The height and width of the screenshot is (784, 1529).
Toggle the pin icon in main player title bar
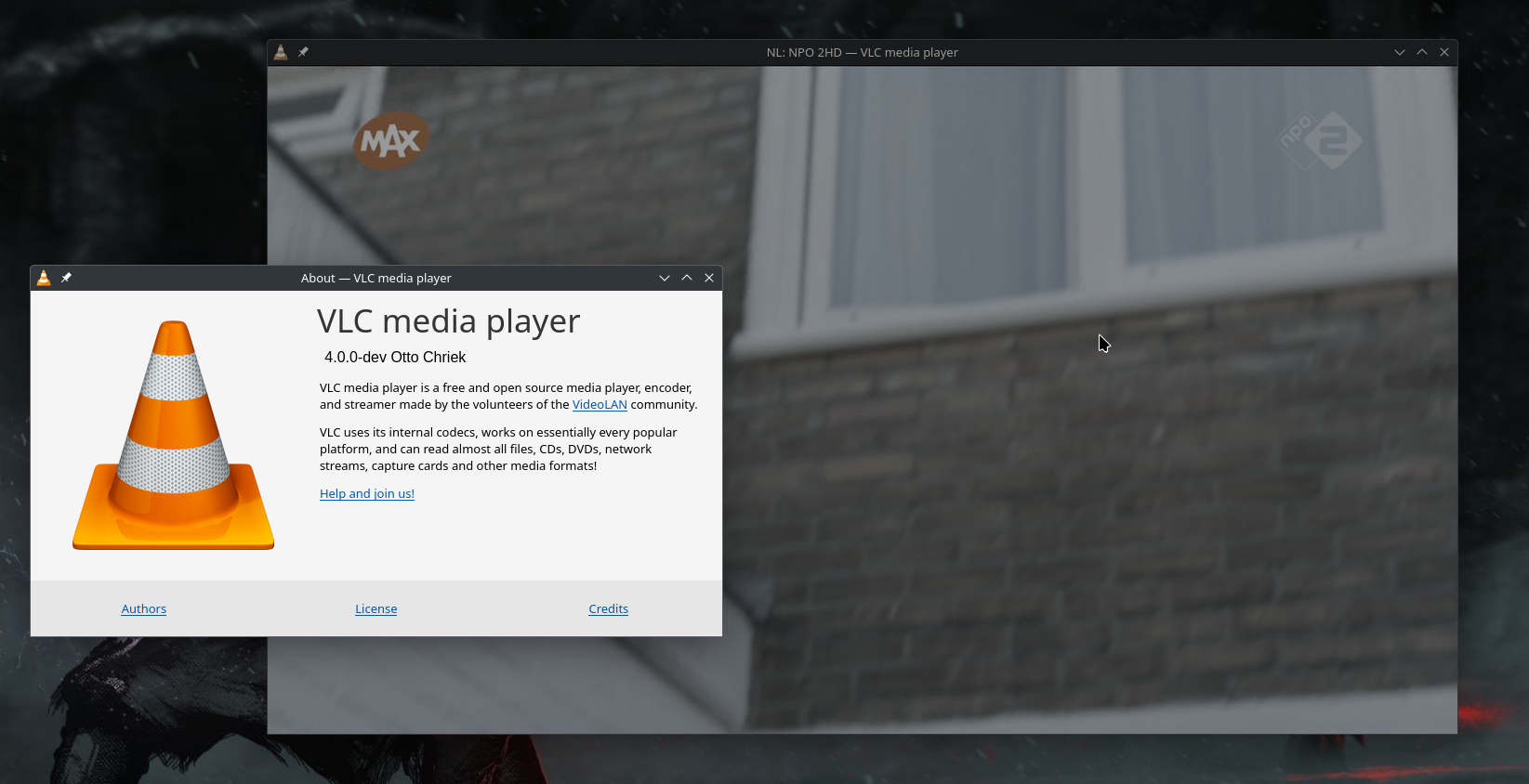coord(303,52)
